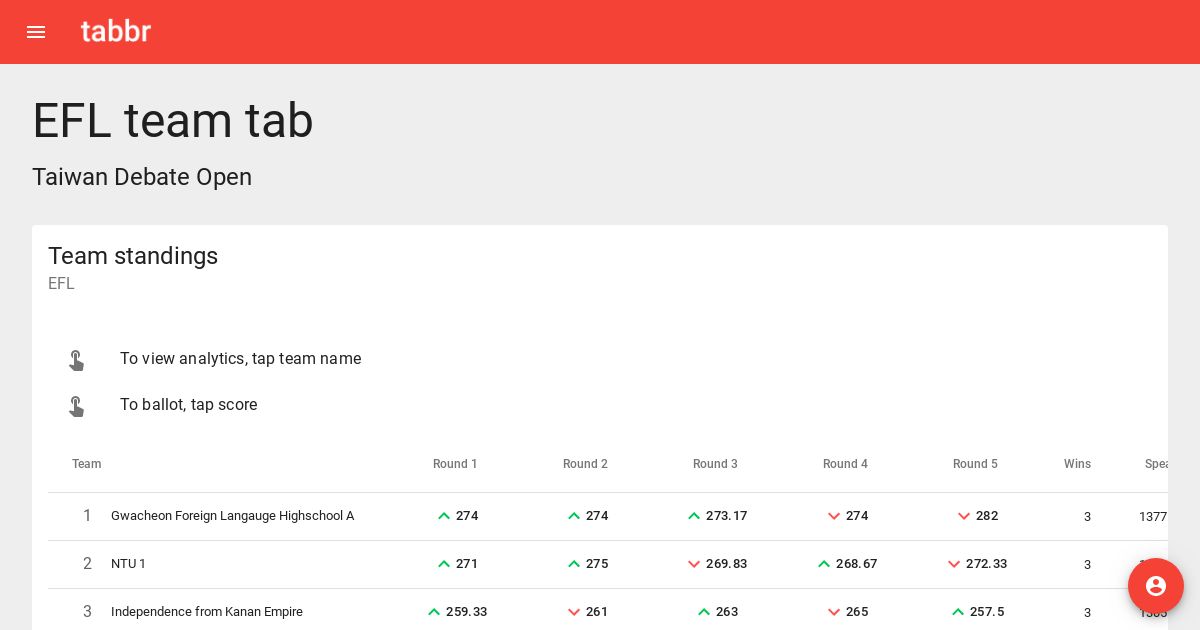Click the win arrow before Gwacheon 273.17
This screenshot has height=630, width=1200.
pos(694,516)
